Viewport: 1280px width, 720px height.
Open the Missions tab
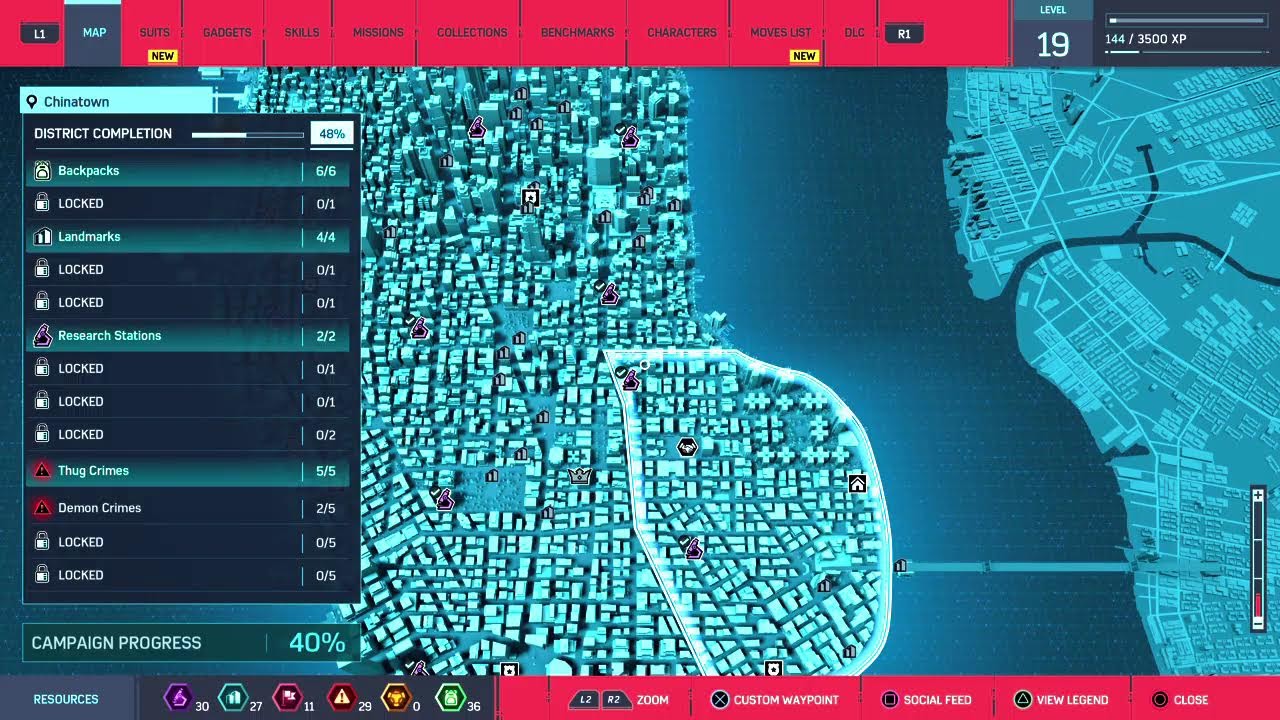(x=378, y=33)
